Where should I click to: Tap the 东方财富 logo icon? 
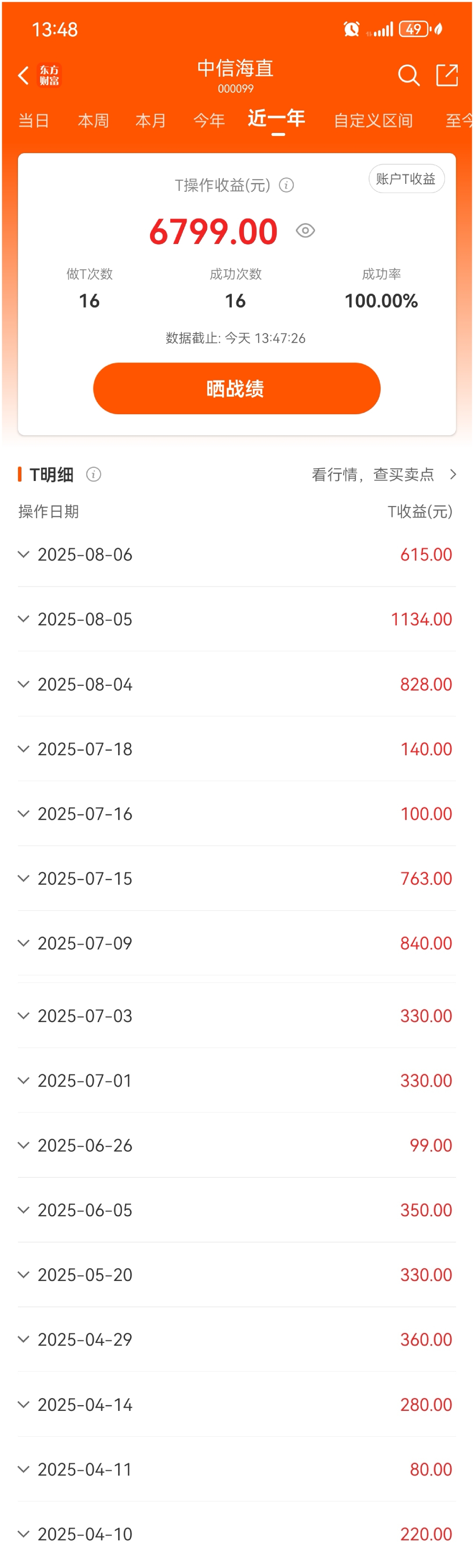pyautogui.click(x=49, y=75)
